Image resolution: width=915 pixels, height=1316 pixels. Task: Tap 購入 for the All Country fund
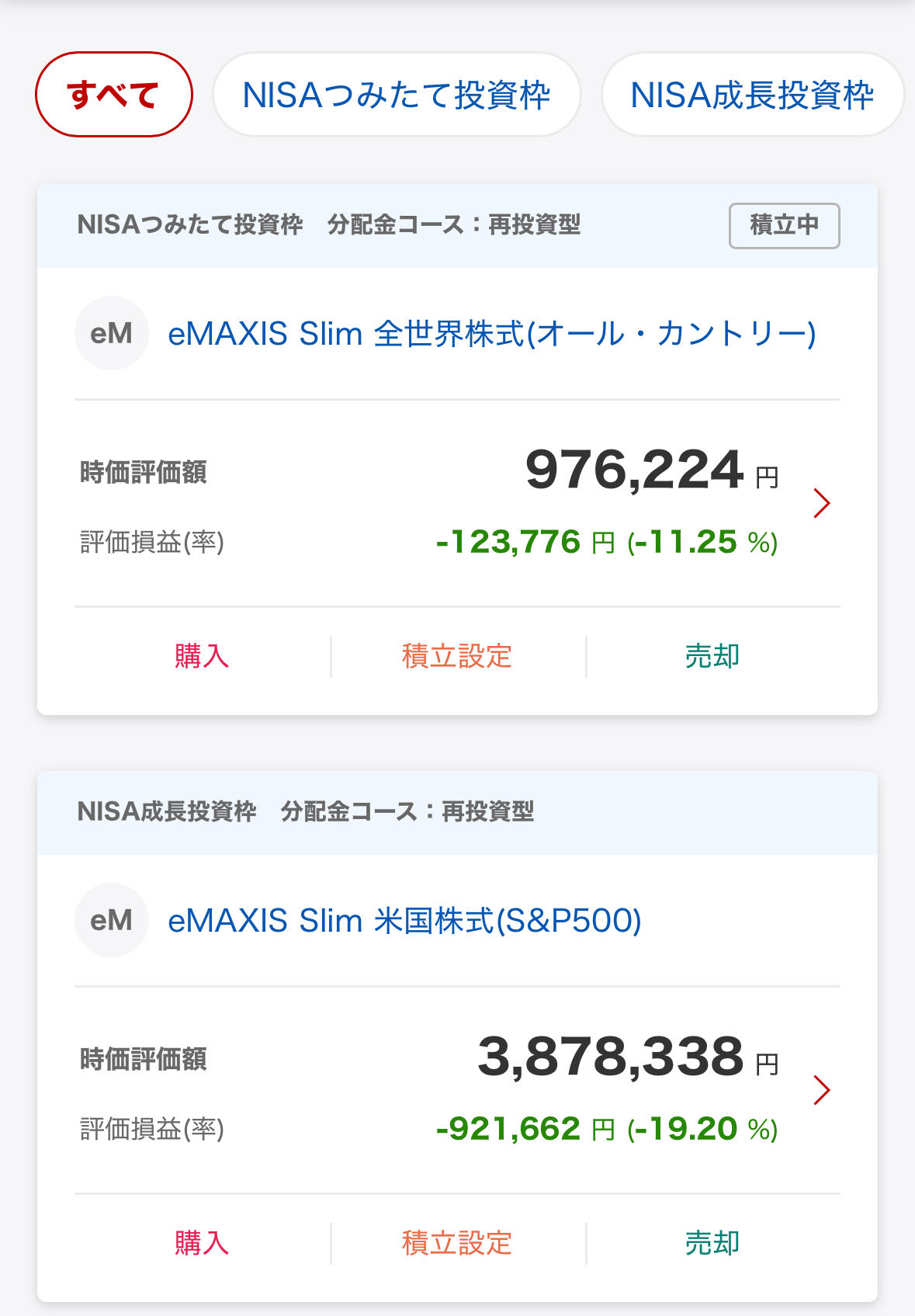tap(202, 656)
